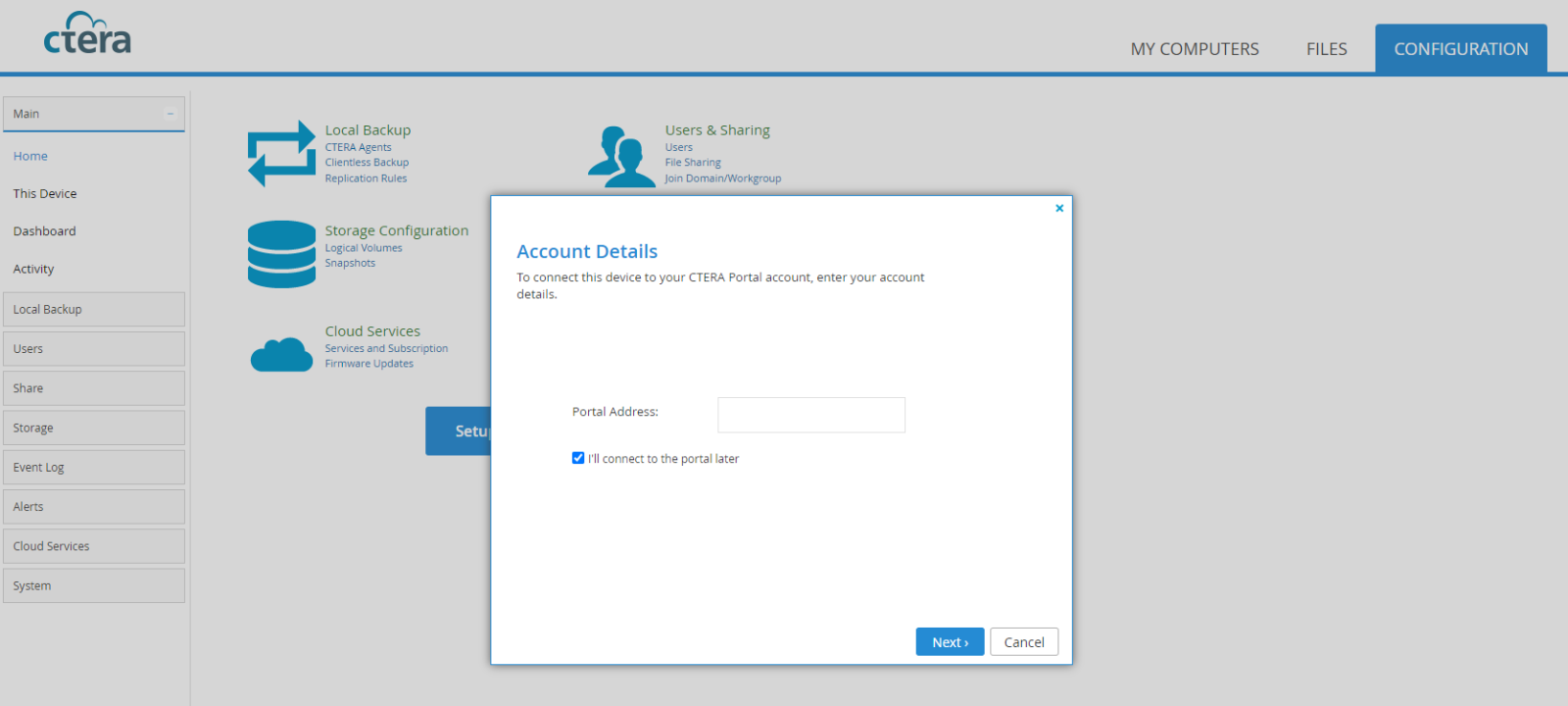Click the Cloud Services heading in main panel

[x=372, y=331]
